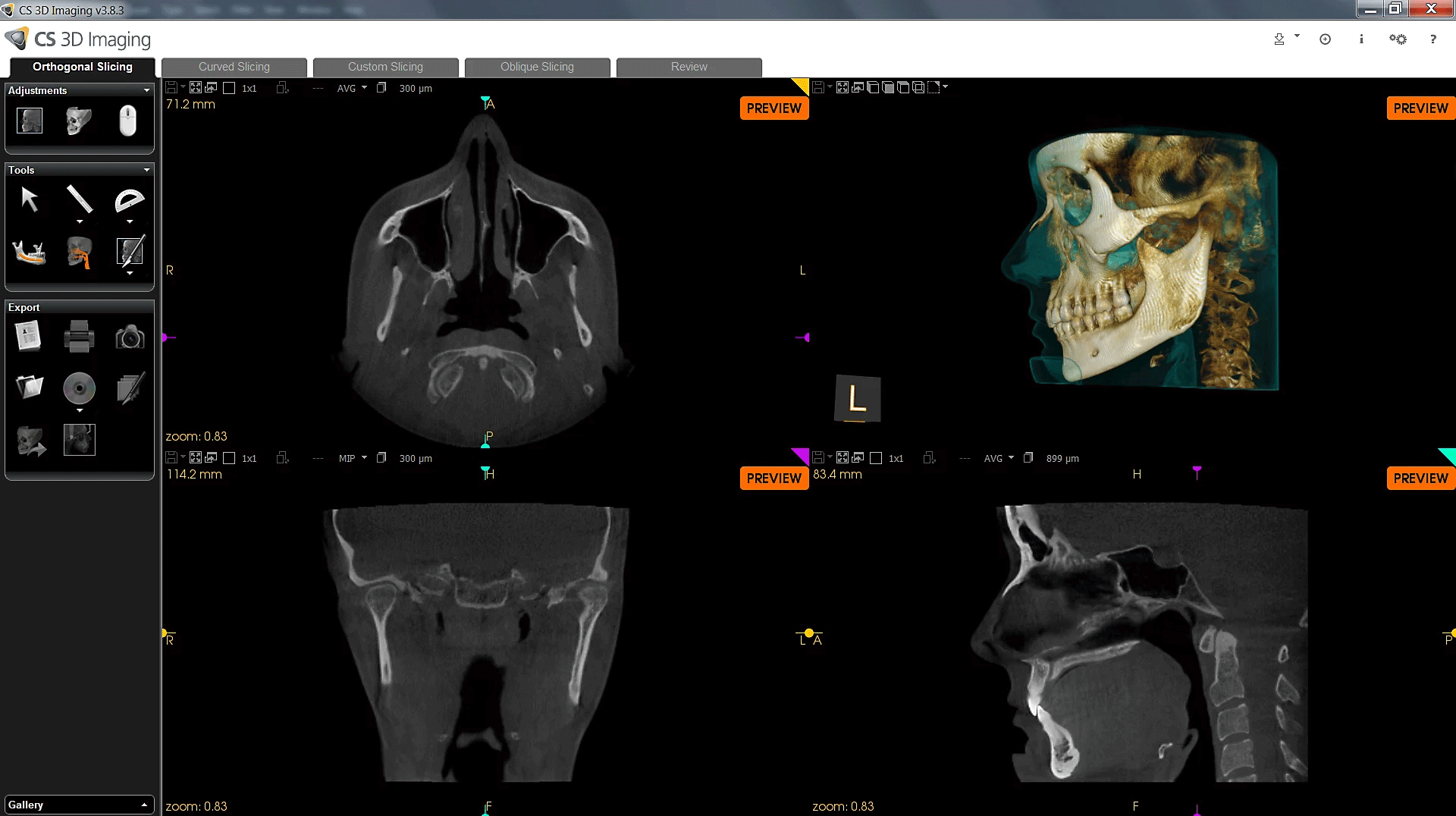Click the target circle icon in header
The height and width of the screenshot is (816, 1456).
[1325, 39]
